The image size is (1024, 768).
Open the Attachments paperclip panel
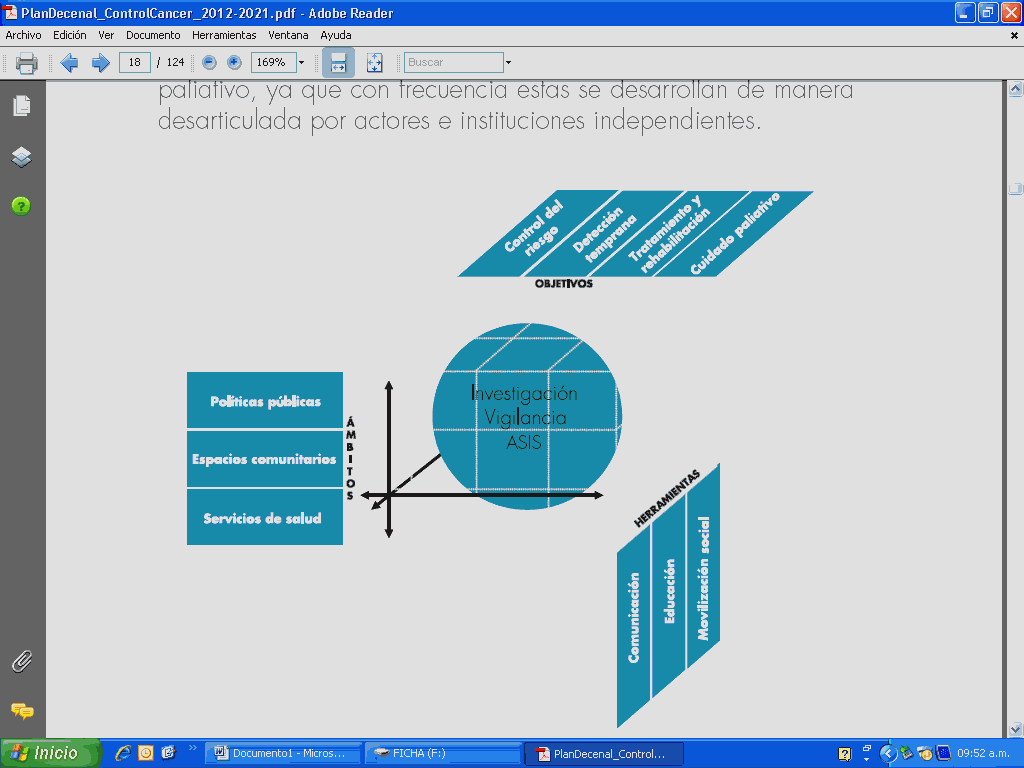click(21, 661)
